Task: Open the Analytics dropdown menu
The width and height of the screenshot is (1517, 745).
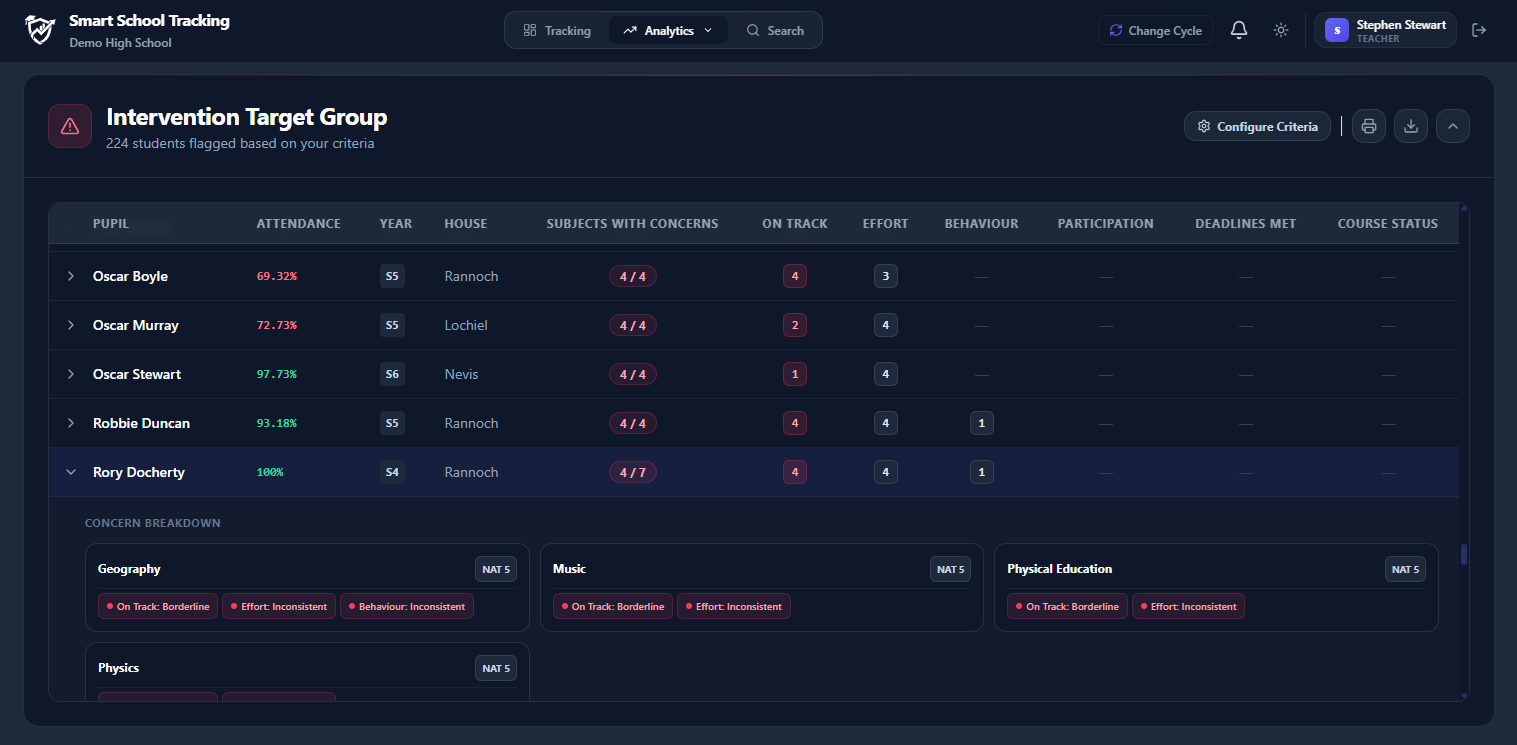Action: [668, 30]
